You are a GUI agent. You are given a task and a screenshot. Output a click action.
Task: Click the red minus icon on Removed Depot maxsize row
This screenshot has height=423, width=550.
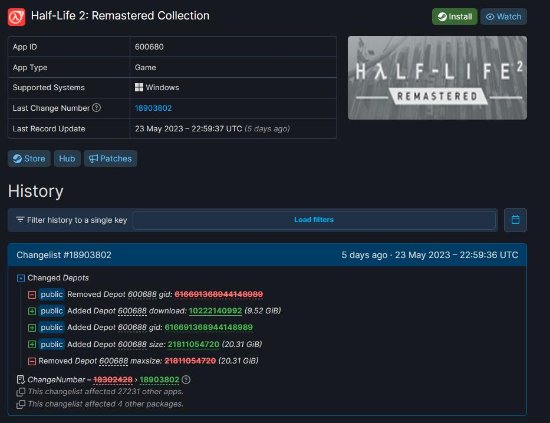click(32, 361)
